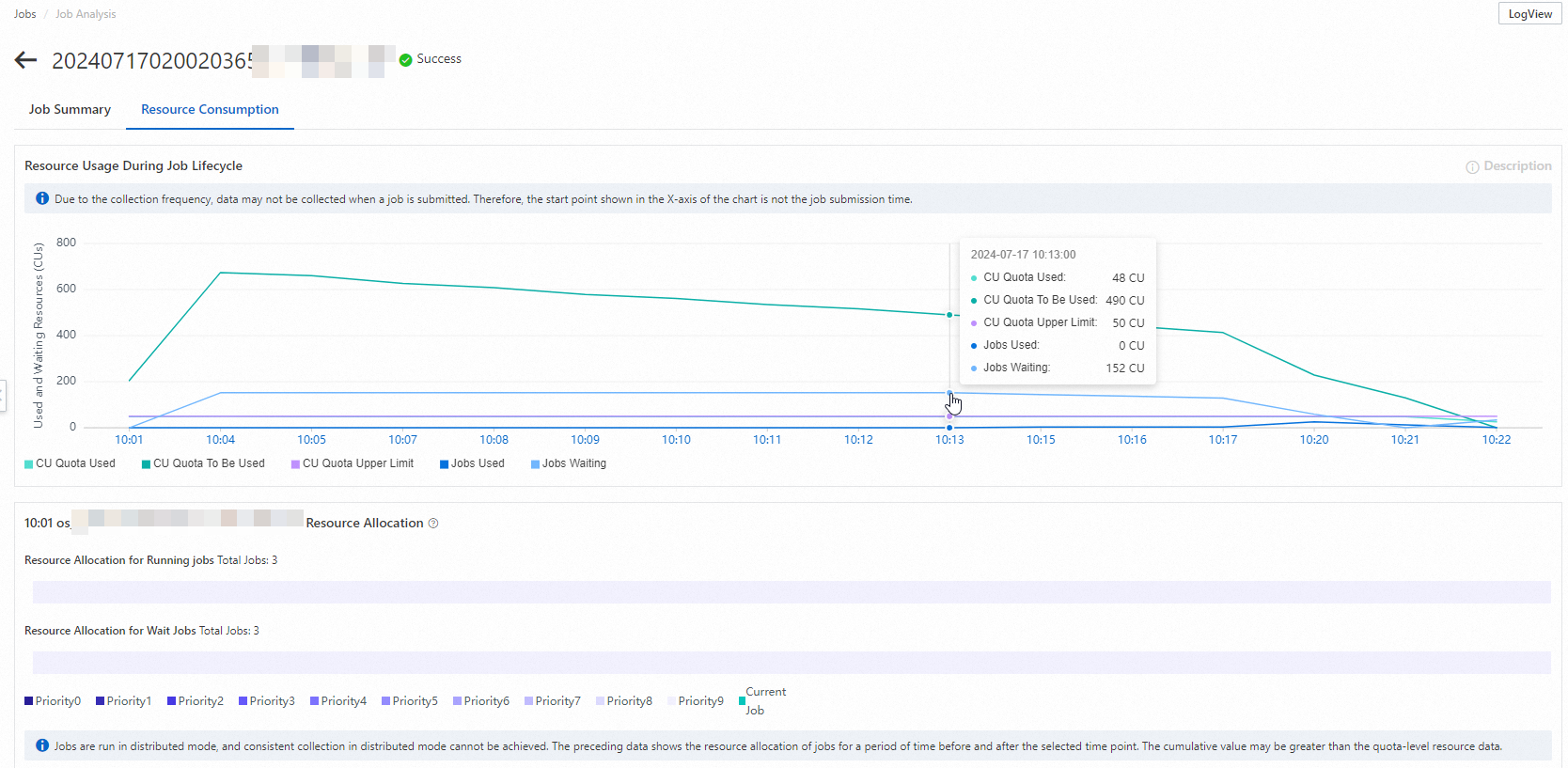This screenshot has height=768, width=1568.
Task: Click the Priority9 legend label
Action: pos(701,701)
